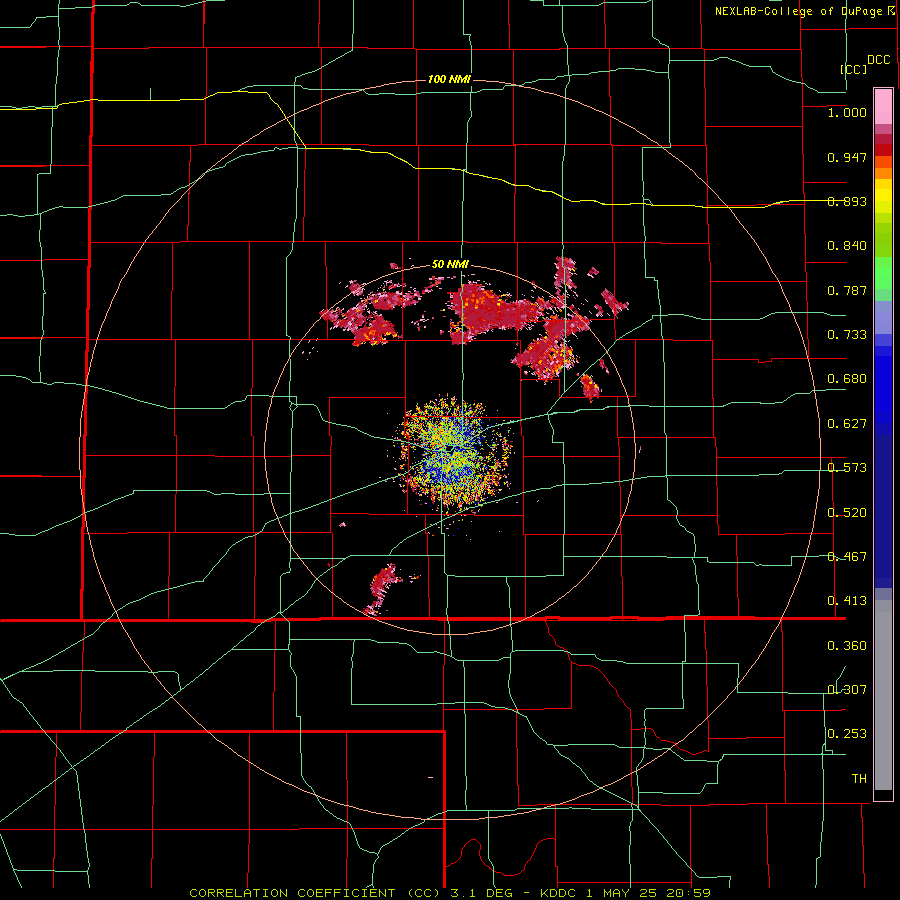Select the 0.573 scale value
This screenshot has height=900, width=900.
[847, 468]
